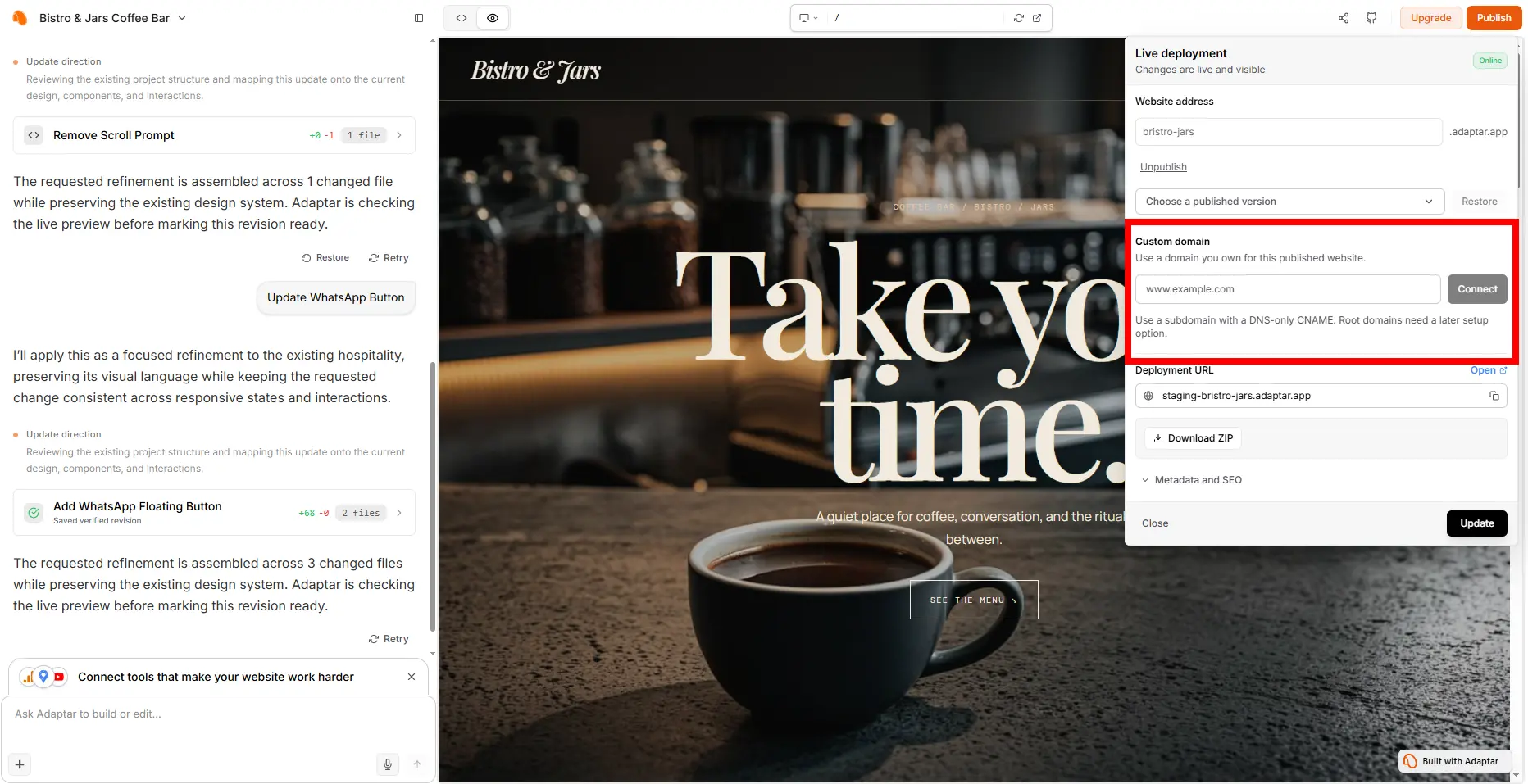
Task: Open the device size selector dropdown
Action: pyautogui.click(x=809, y=18)
